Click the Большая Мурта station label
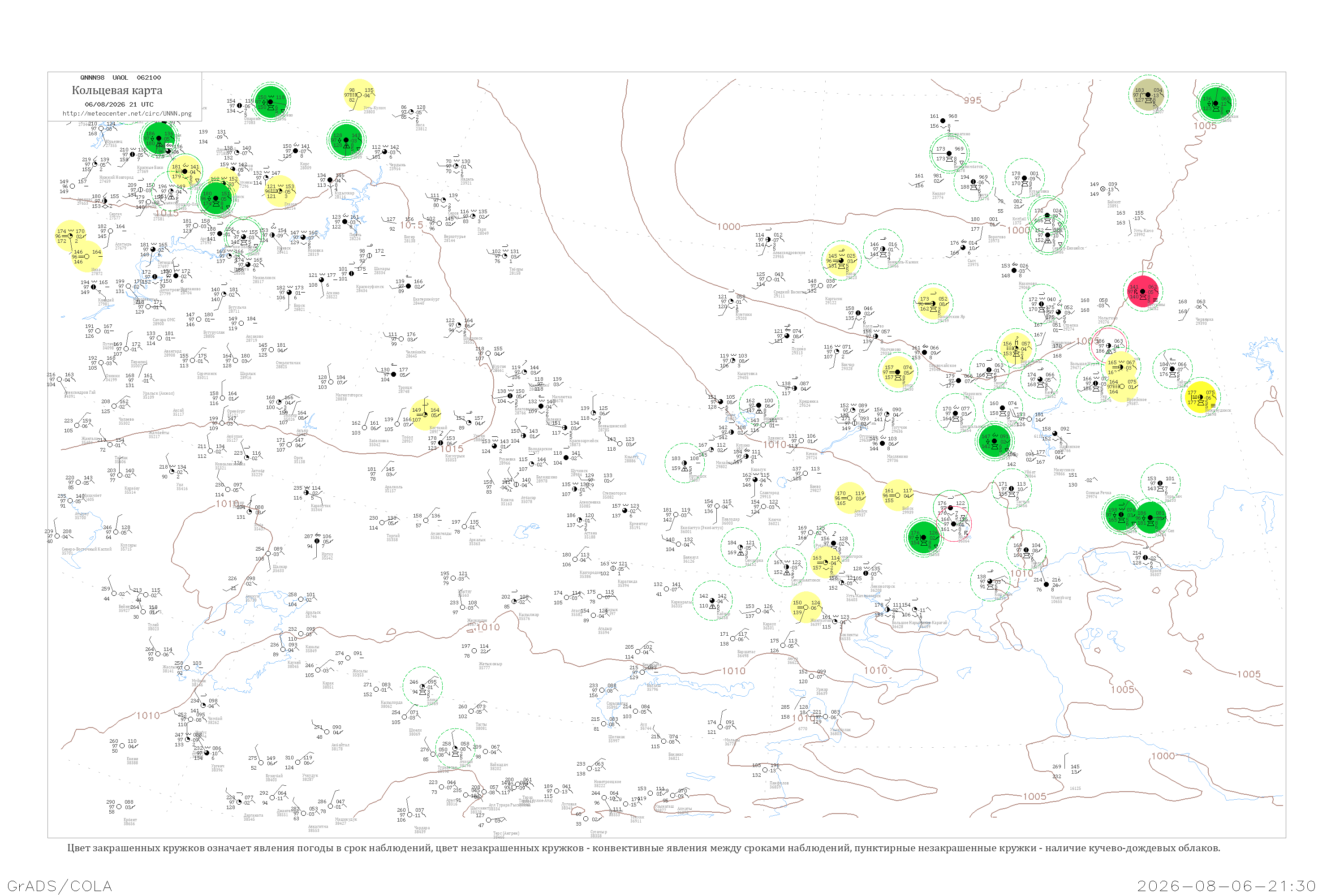 tap(1085, 364)
